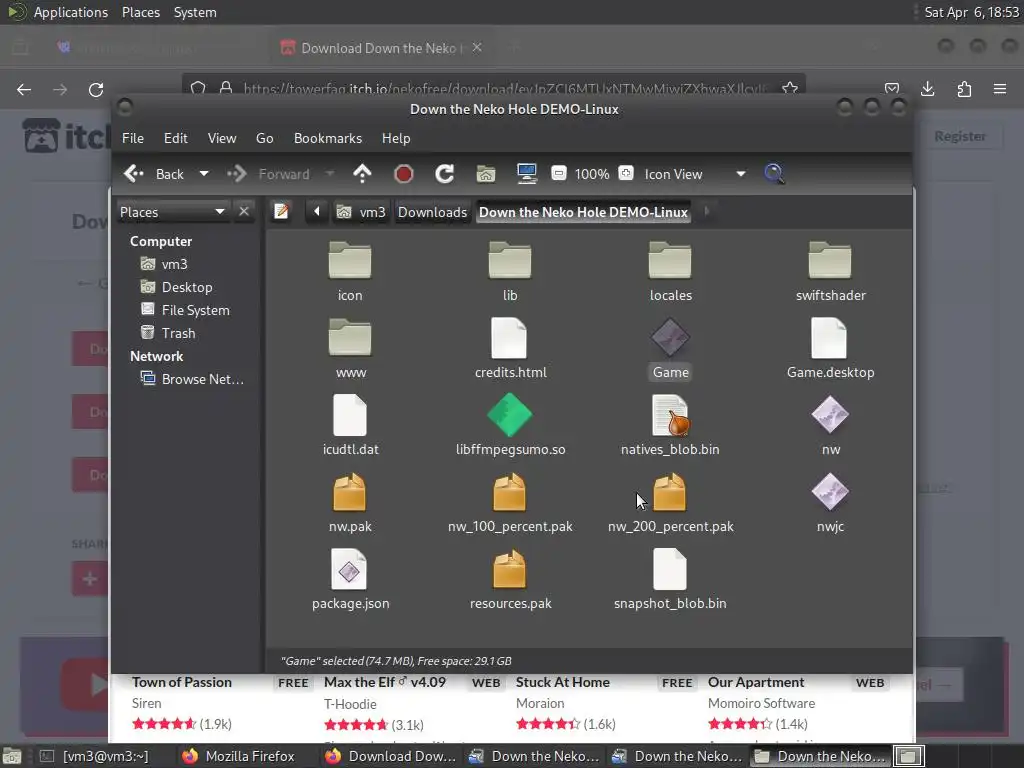Open Places menu in top panel

coord(140,12)
